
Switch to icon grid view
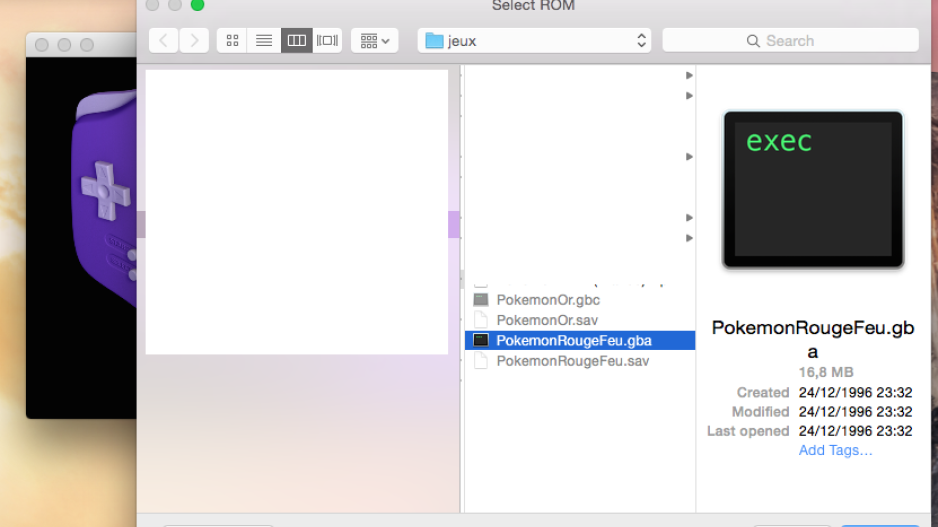point(232,41)
